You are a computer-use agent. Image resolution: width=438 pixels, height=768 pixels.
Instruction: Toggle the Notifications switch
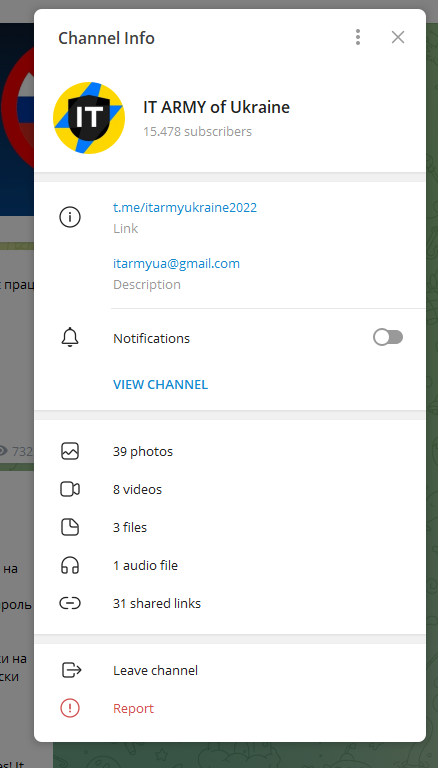388,337
